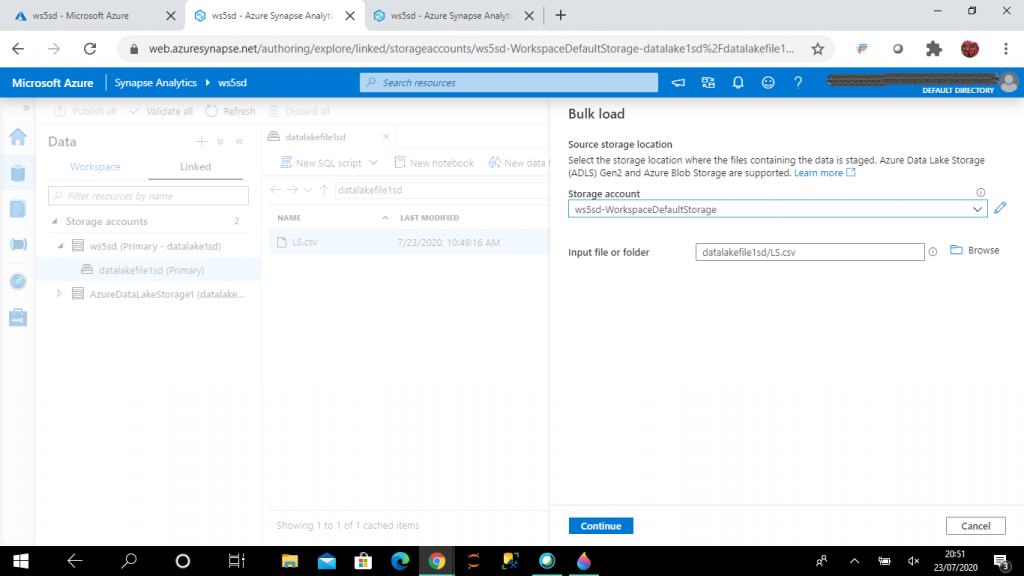Open a new browser tab
The image size is (1024, 576).
560,15
